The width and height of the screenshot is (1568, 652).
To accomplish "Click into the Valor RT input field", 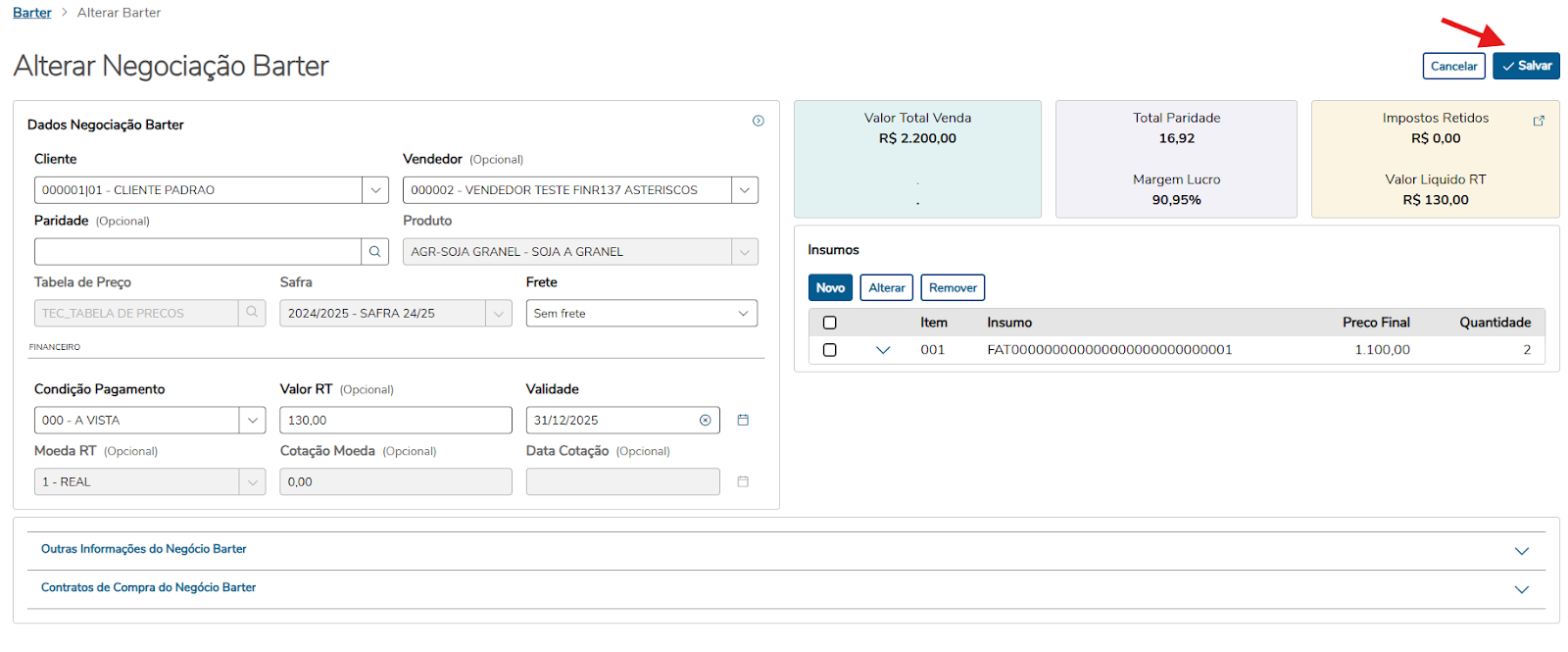I will tap(395, 421).
